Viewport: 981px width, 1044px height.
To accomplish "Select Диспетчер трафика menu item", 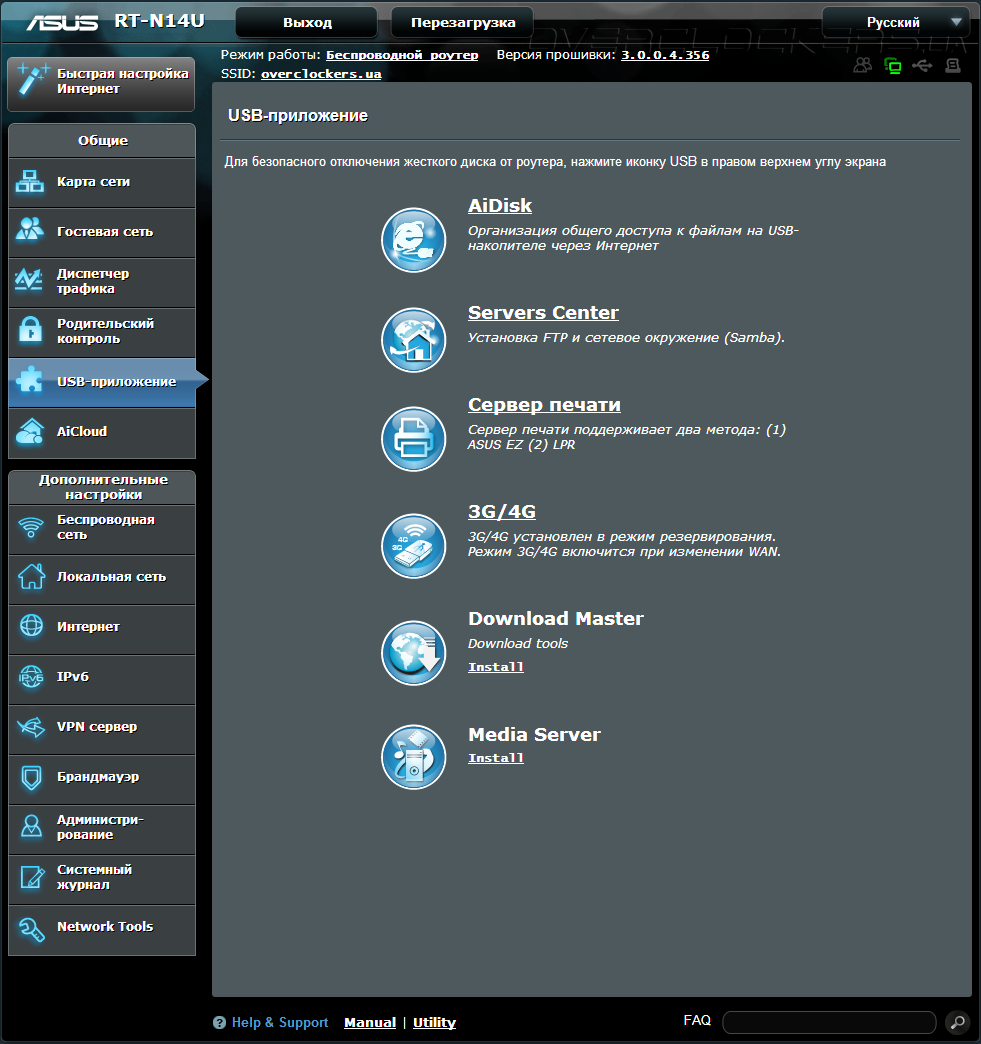I will pyautogui.click(x=102, y=282).
